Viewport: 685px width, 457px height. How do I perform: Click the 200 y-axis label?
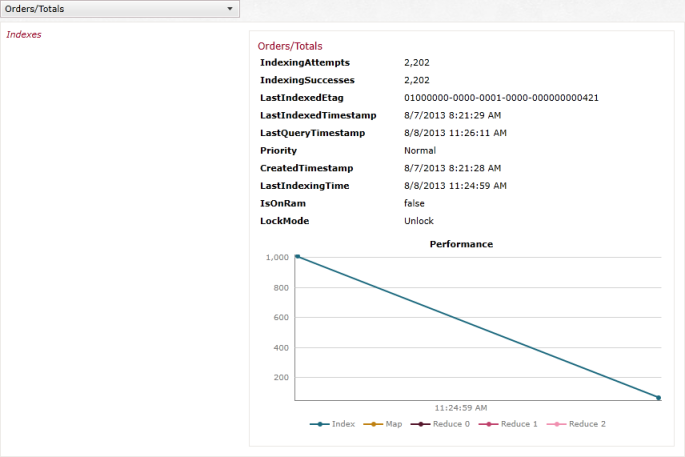click(281, 377)
